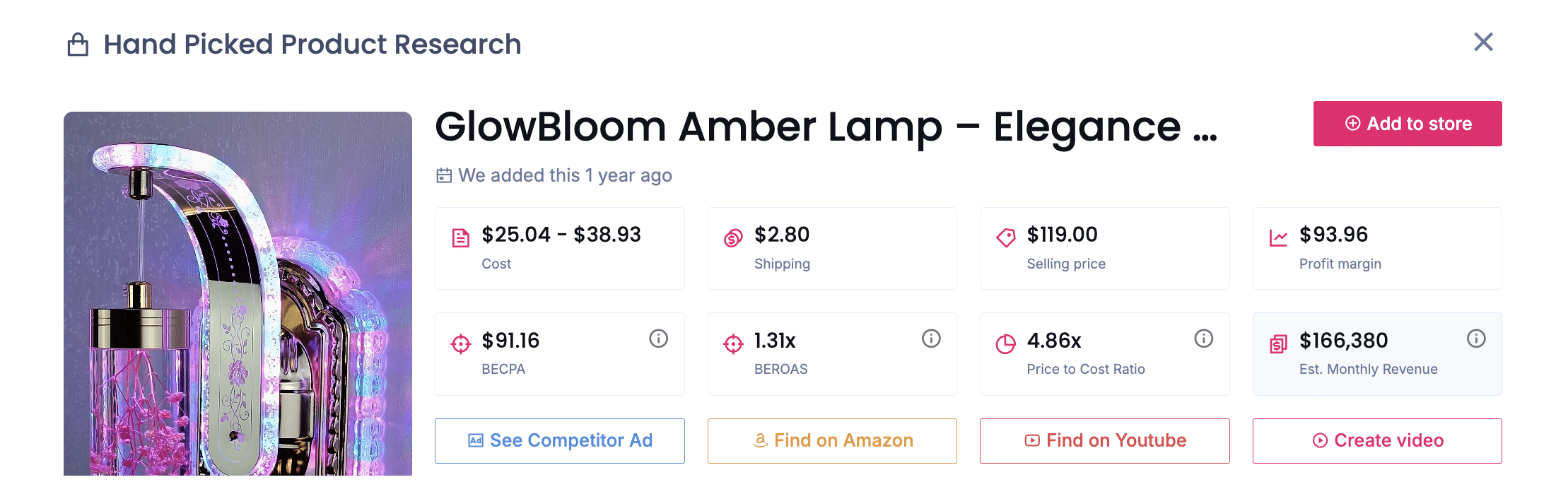Open the BEROAS info tooltip
1568x482 pixels.
click(931, 339)
